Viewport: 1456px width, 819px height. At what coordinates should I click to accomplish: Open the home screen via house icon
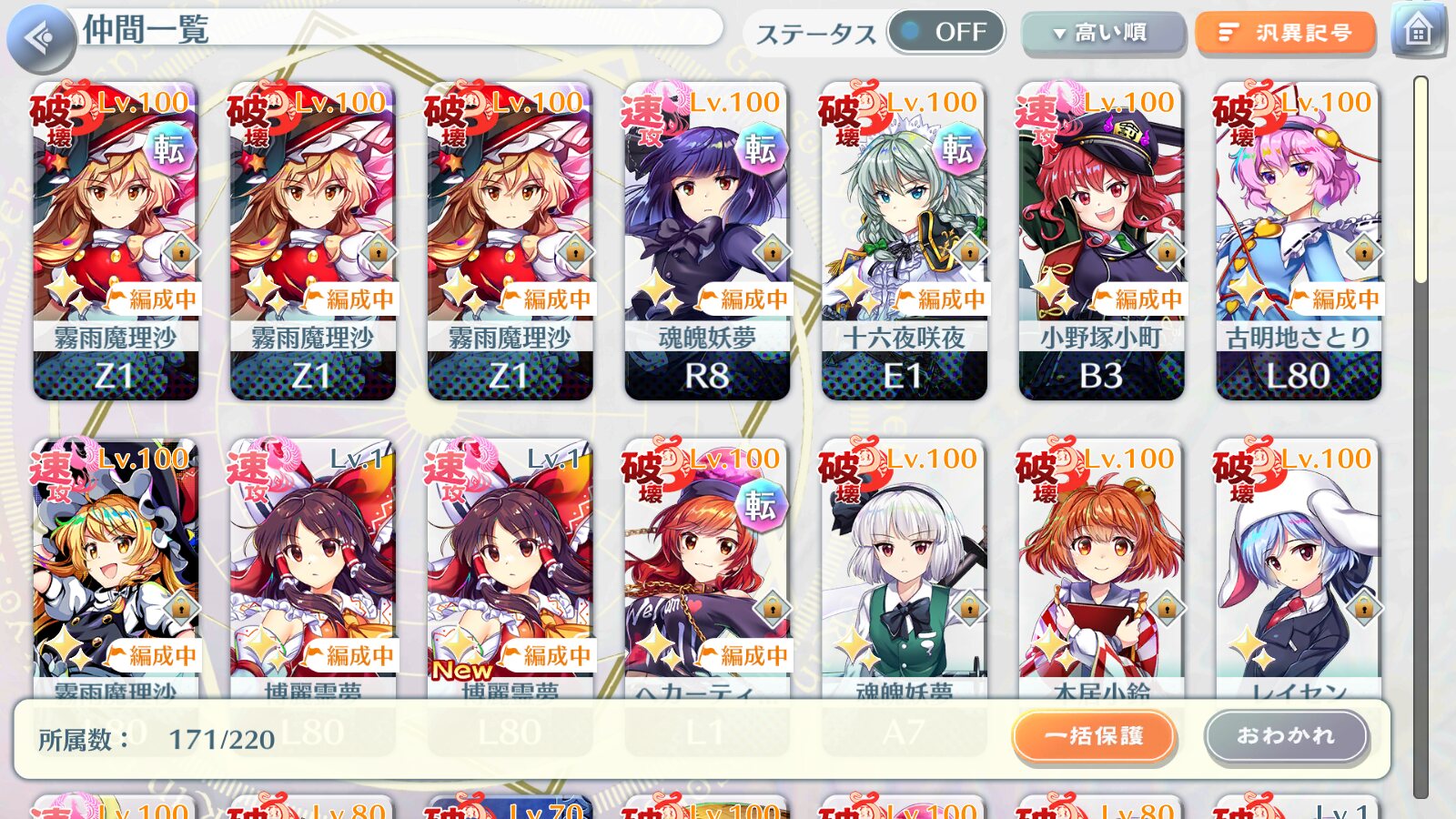1419,31
